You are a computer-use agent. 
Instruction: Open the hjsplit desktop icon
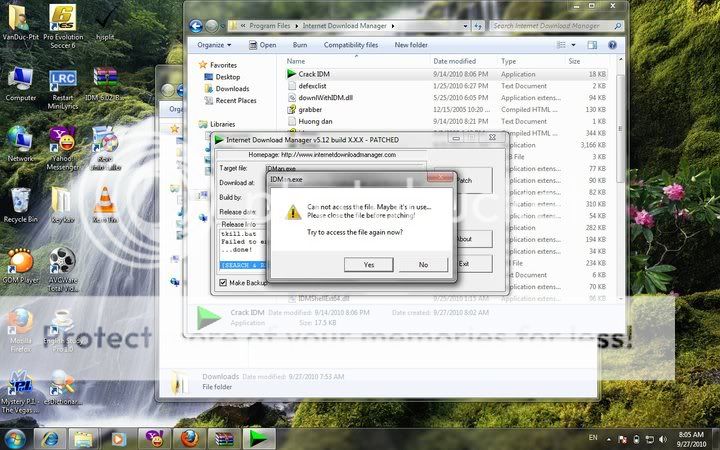(x=105, y=23)
